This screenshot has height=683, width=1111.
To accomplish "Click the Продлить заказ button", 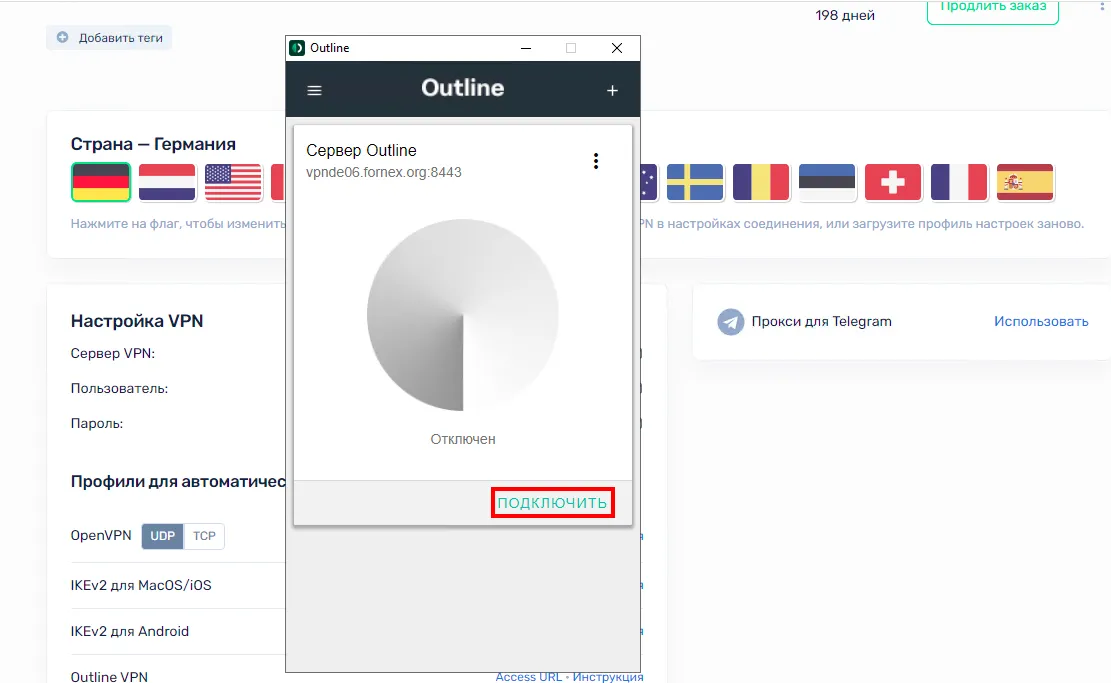I will click(993, 9).
